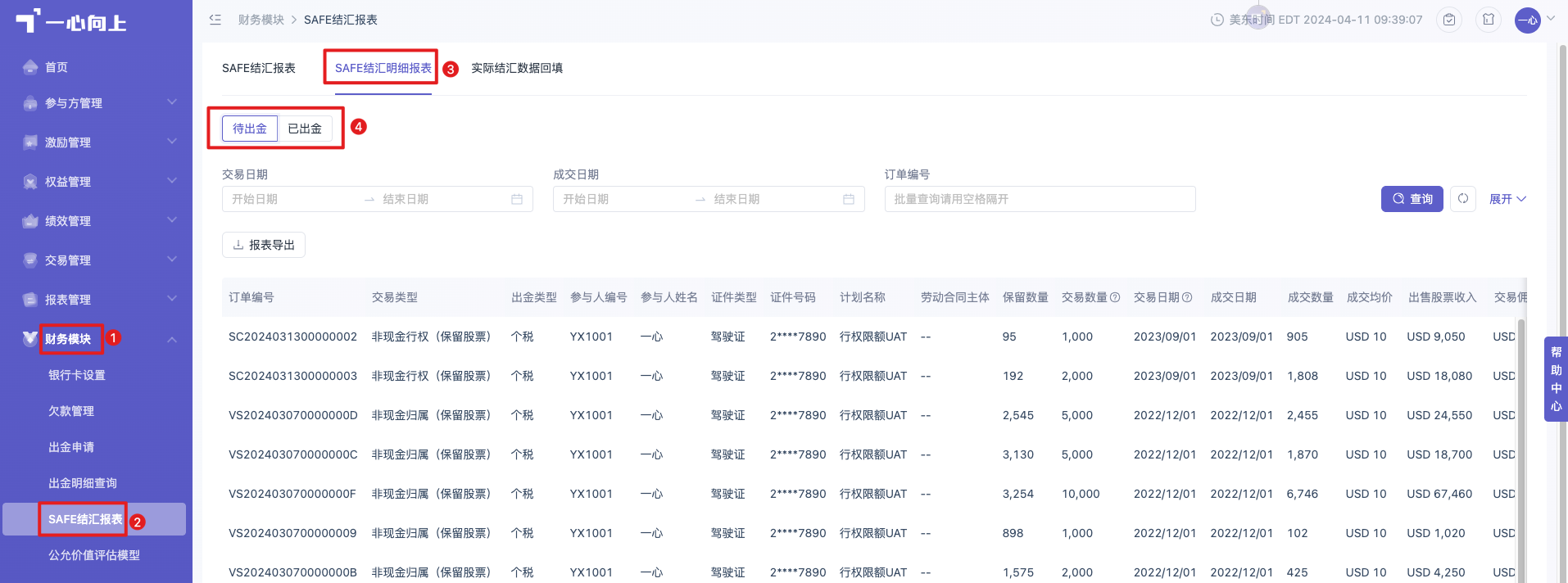Open the shirt theme icon in the header
The image size is (1568, 583).
1489,20
